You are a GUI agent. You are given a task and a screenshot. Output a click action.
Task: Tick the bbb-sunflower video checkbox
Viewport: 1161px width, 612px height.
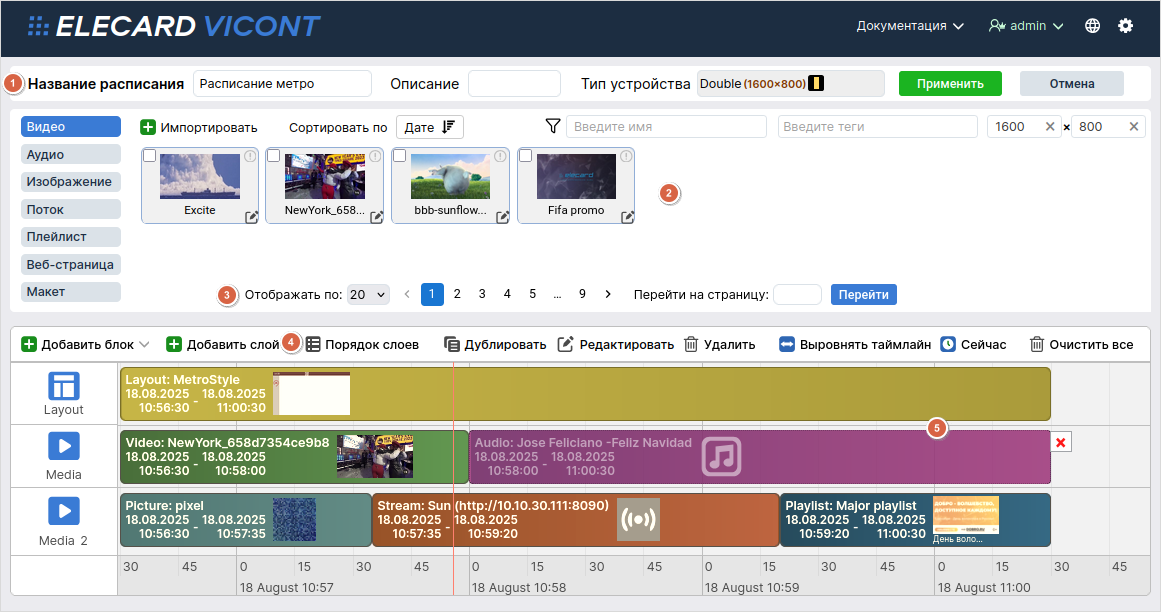click(399, 156)
